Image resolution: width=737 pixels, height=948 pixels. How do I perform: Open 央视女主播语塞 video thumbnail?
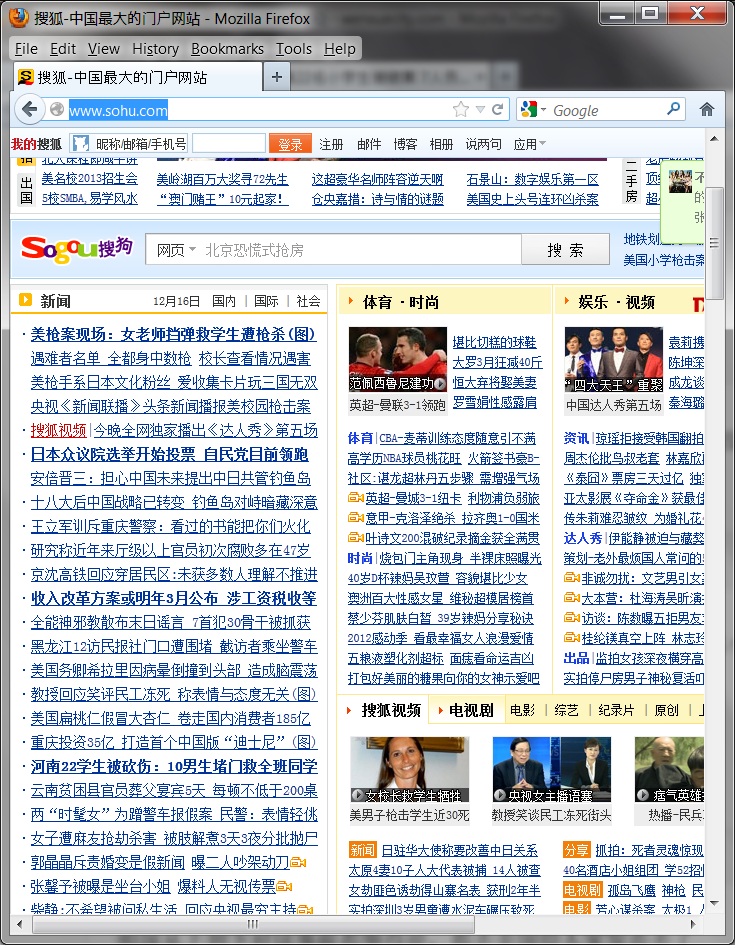click(x=551, y=769)
